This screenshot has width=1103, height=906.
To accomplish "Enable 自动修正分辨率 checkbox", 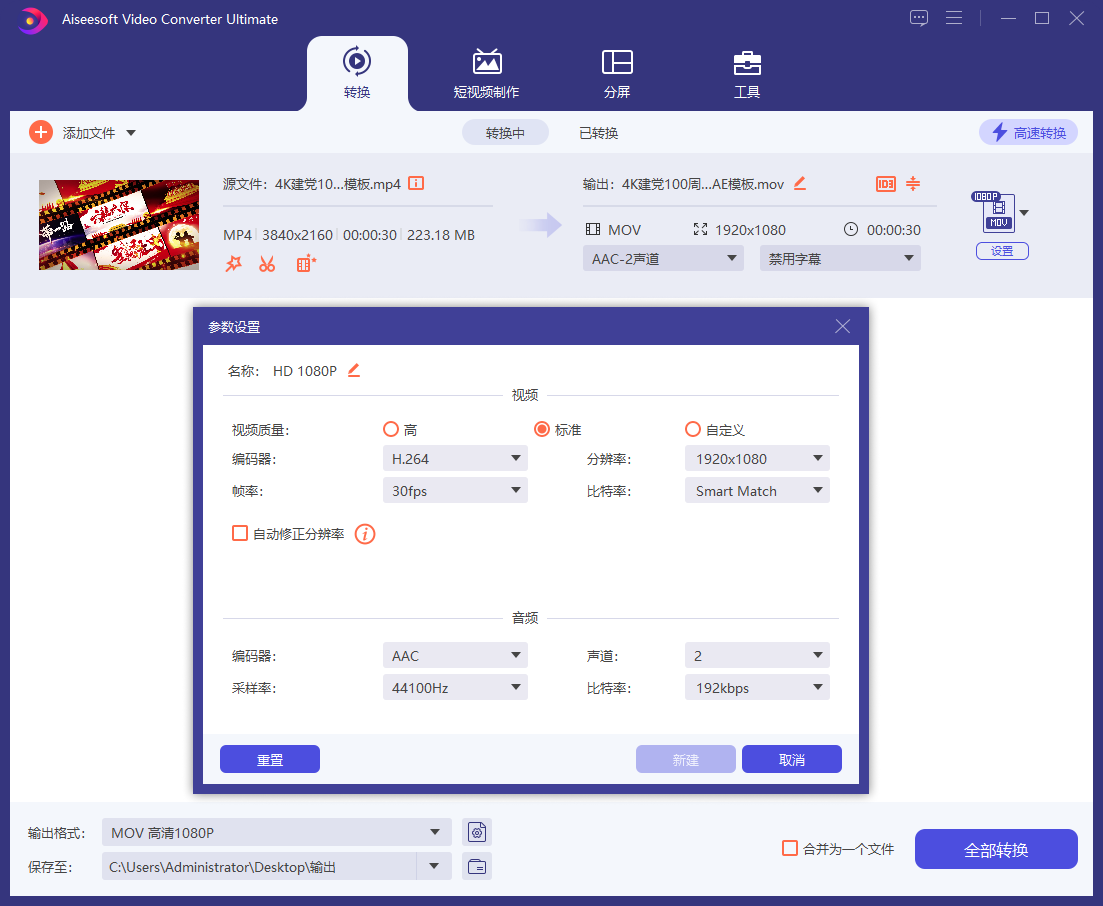I will click(240, 533).
